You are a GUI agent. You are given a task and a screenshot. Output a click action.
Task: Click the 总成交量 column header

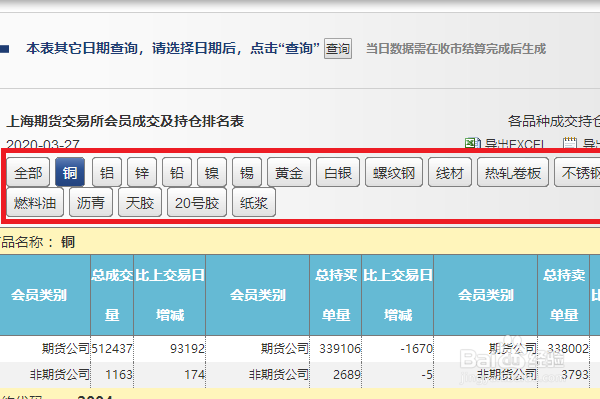click(x=112, y=295)
